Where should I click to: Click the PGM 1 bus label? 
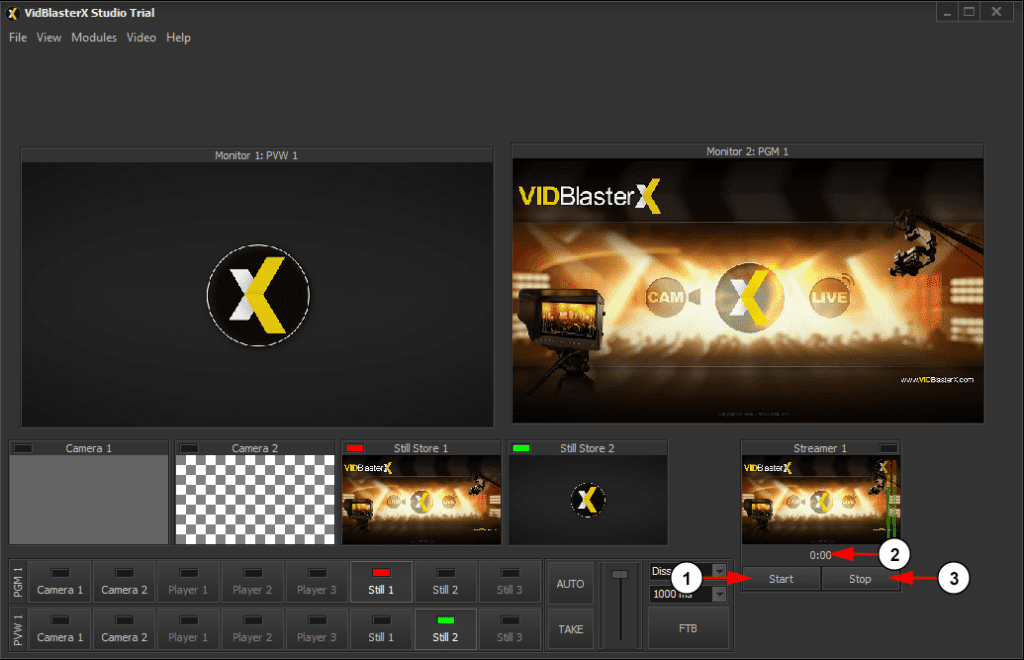click(x=18, y=582)
